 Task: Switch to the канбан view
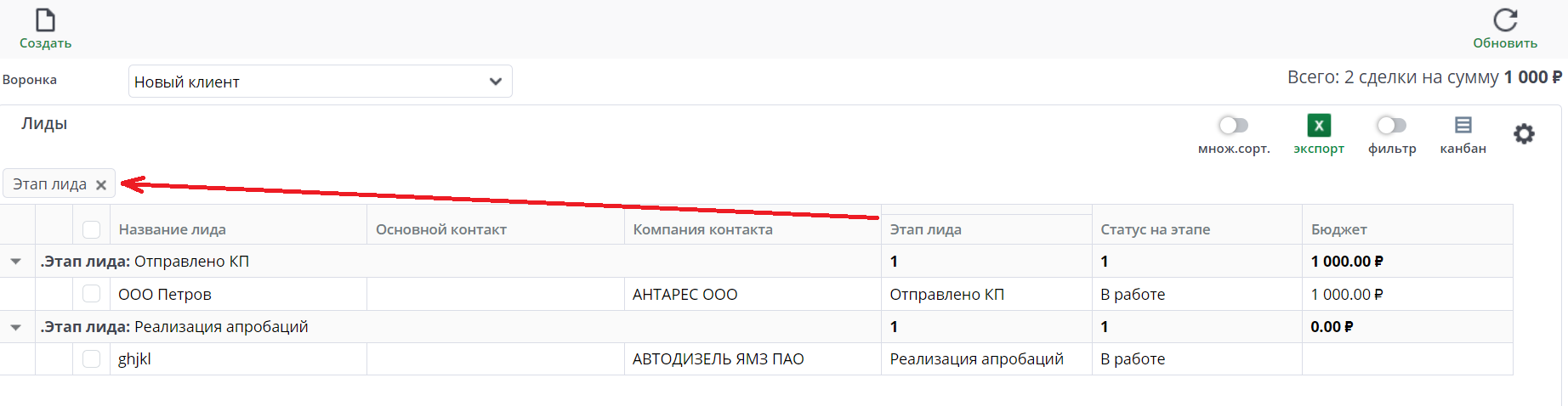click(x=1463, y=126)
